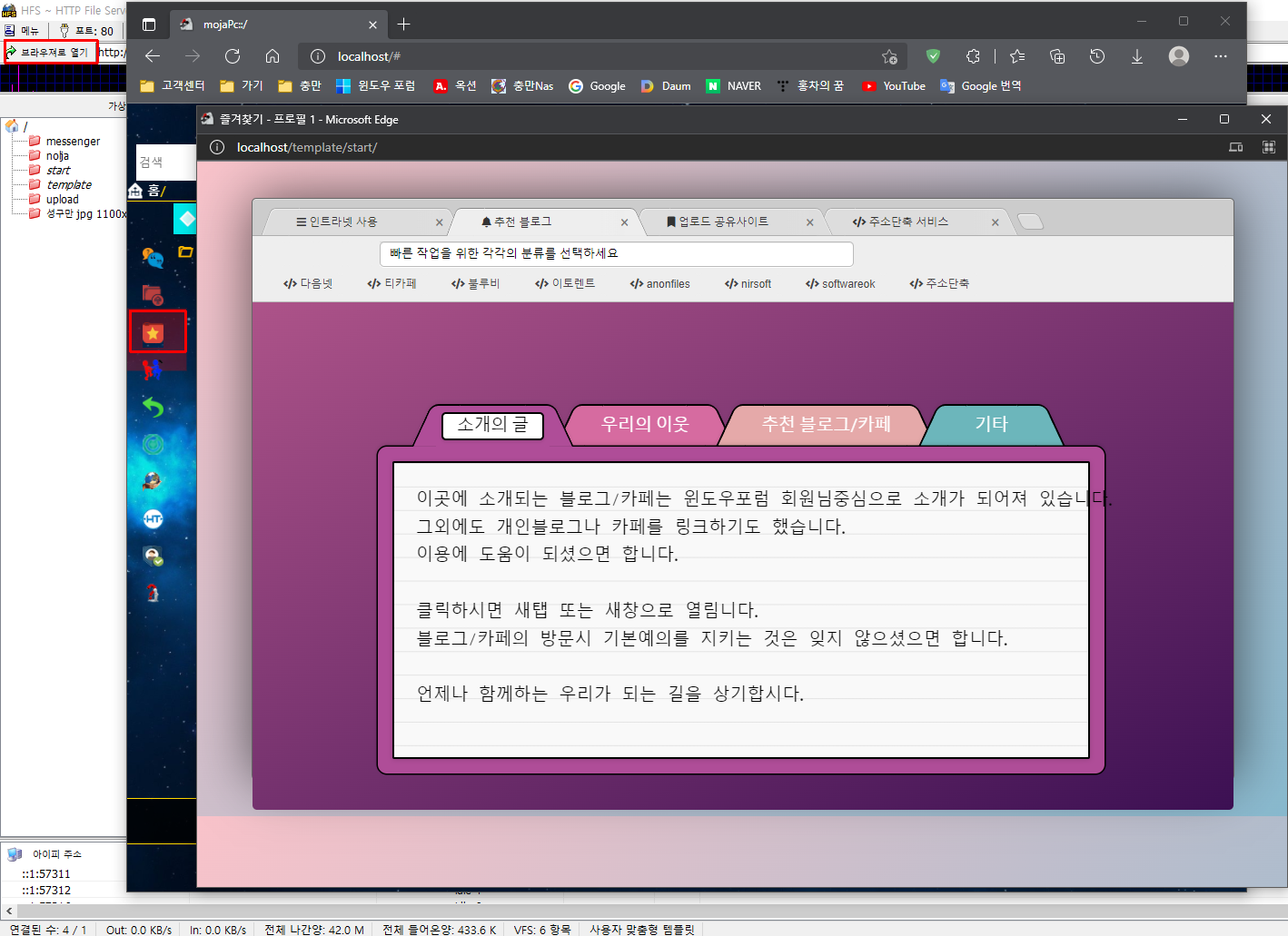Close the 인트라넷 사용 tab
Screen dimensions: 1288x936
[440, 222]
